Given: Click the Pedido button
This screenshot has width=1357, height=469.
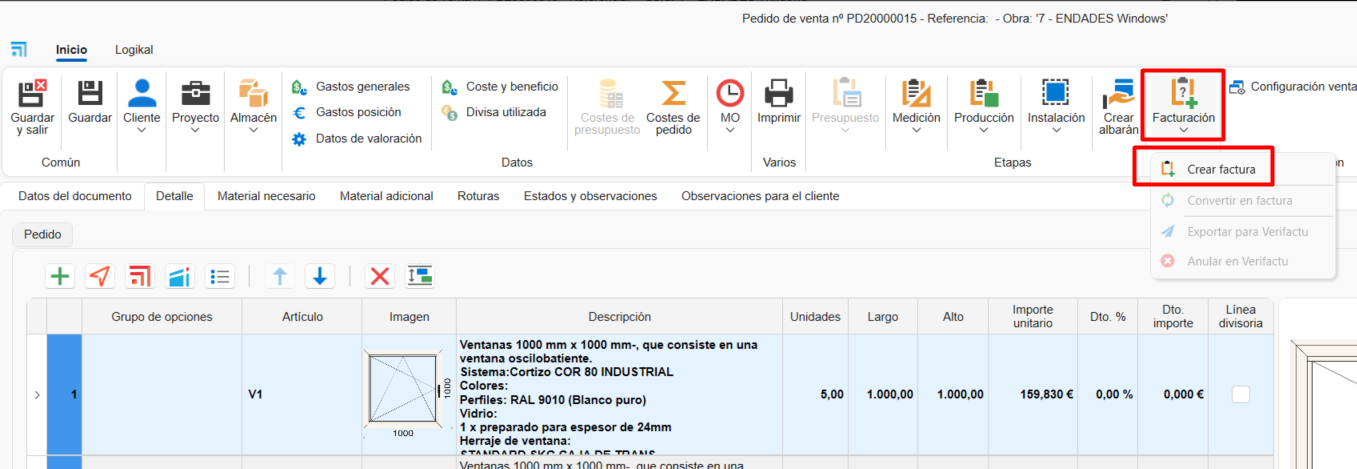Looking at the screenshot, I should pyautogui.click(x=43, y=235).
